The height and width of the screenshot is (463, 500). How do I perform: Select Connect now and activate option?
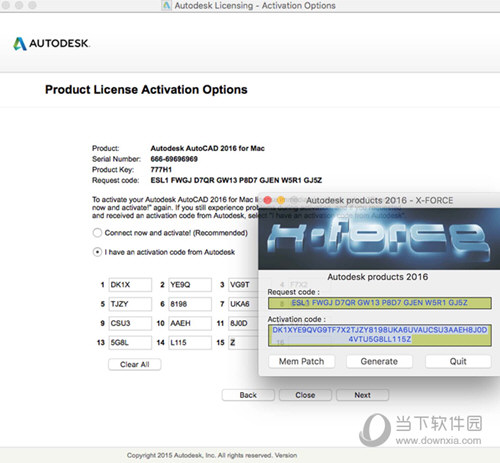point(97,233)
